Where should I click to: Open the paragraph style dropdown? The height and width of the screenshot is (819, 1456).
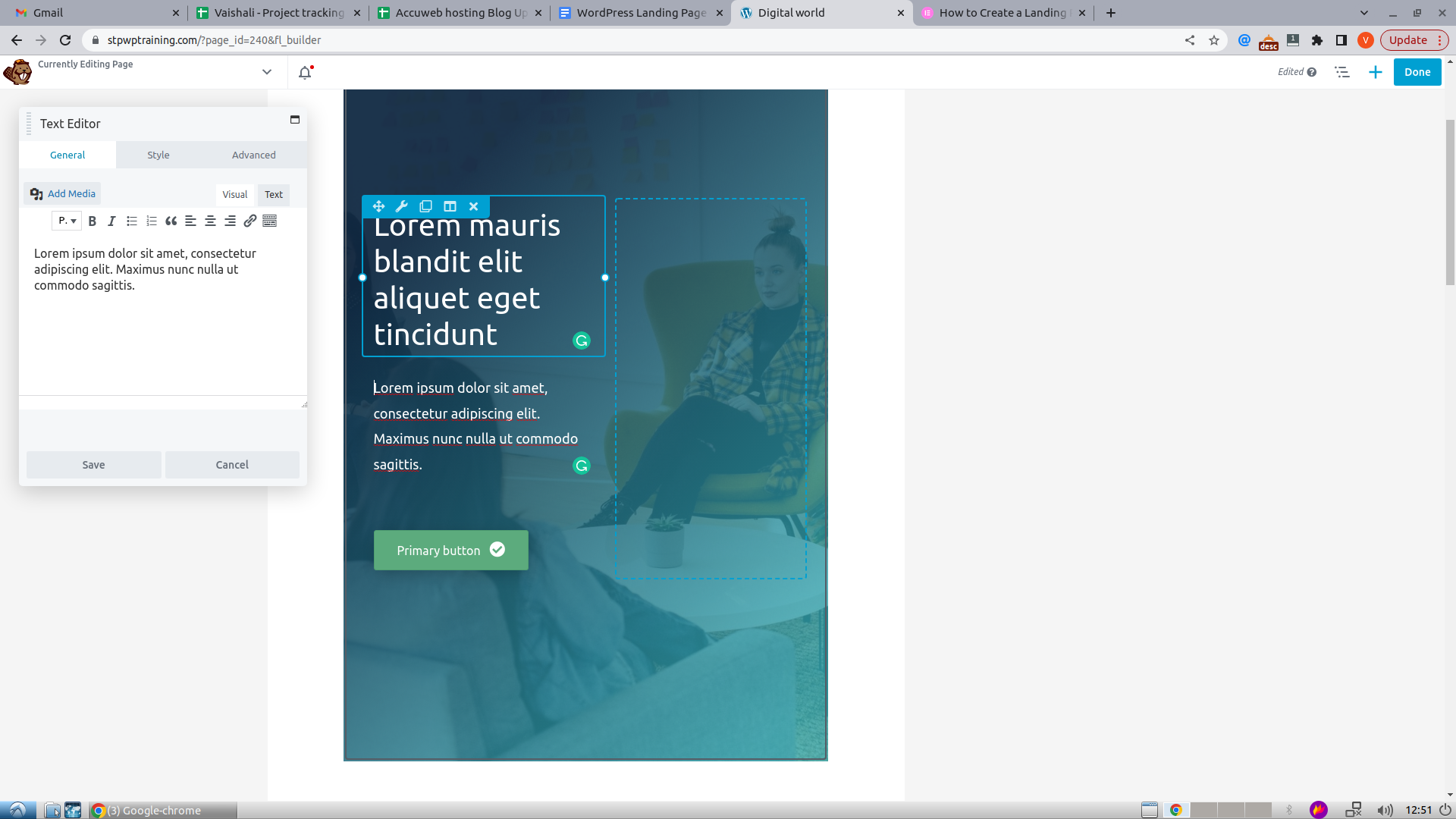[x=67, y=221]
